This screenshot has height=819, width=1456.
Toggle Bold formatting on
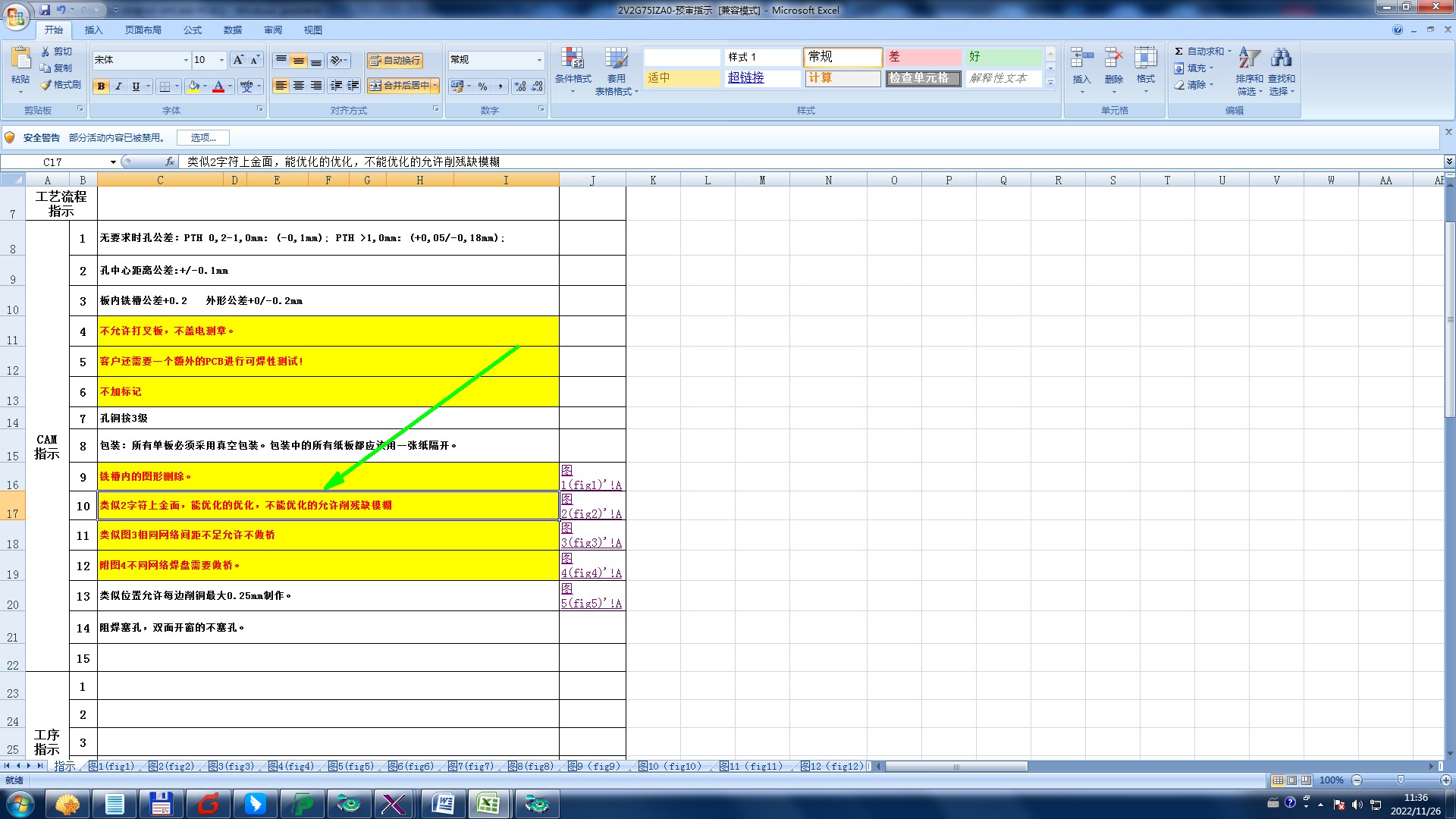101,86
